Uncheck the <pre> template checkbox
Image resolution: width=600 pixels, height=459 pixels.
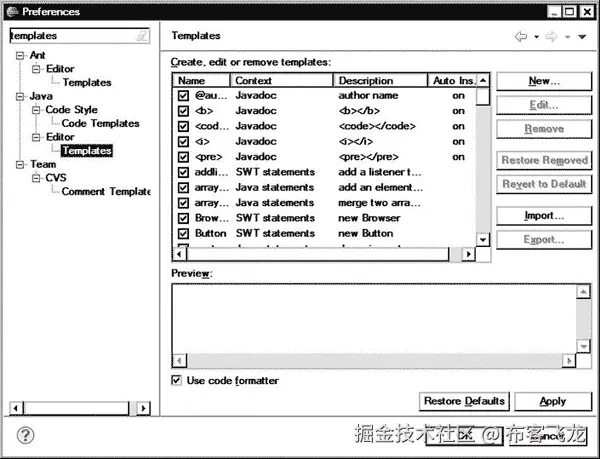[183, 156]
